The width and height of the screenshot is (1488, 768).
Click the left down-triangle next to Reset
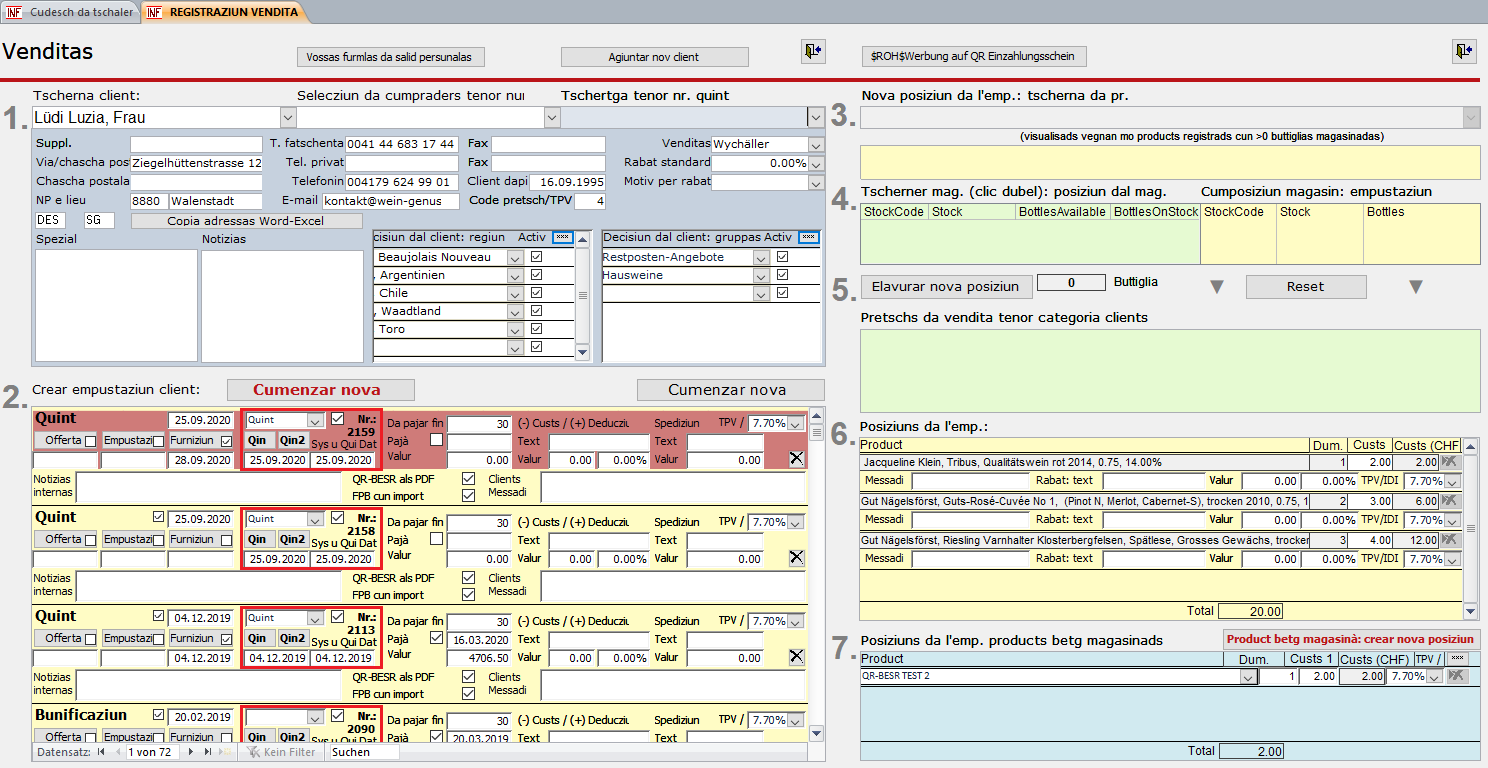point(1216,288)
